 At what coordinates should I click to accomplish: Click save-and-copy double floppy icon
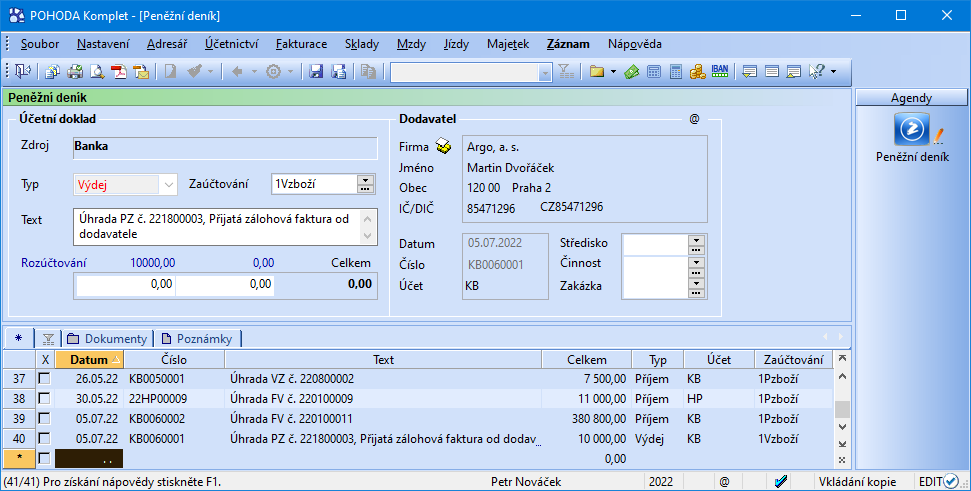click(339, 72)
